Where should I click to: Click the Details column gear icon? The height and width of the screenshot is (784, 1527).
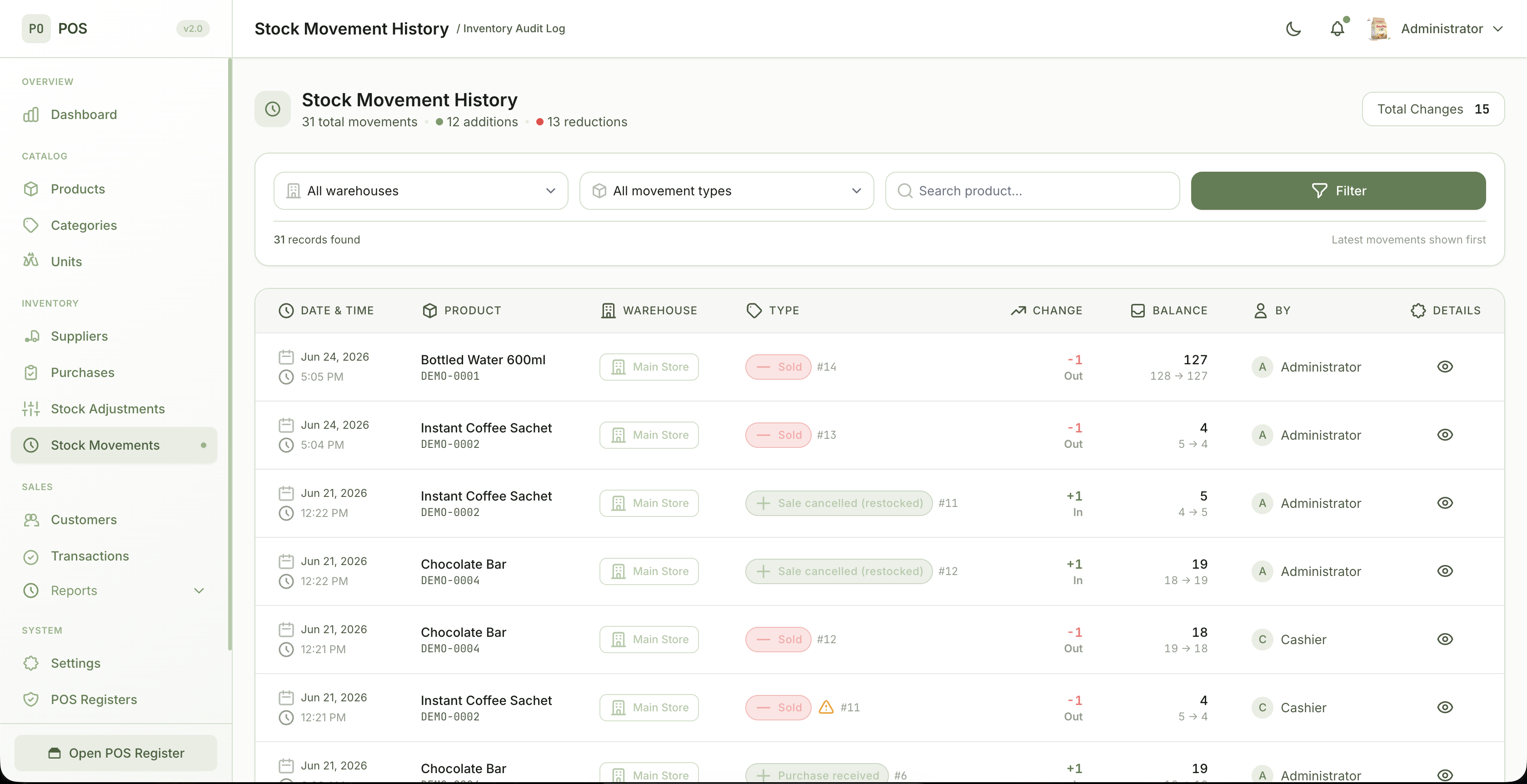1418,311
